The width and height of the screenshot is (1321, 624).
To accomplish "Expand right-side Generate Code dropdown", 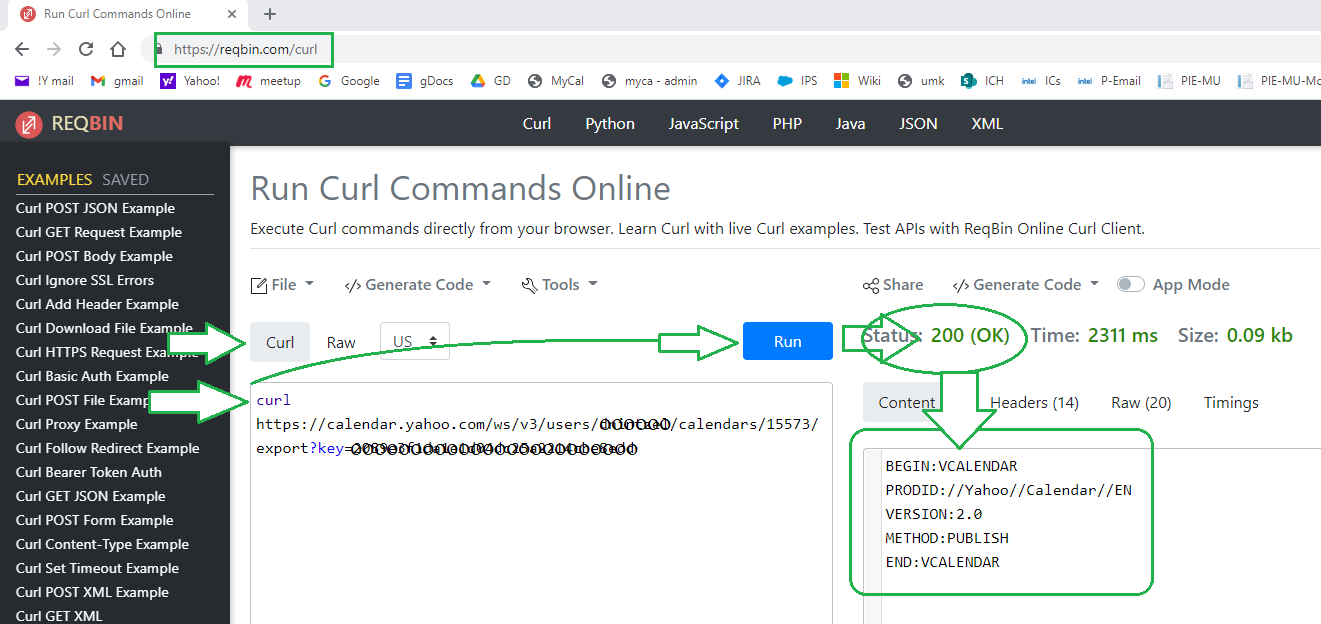I will [x=1026, y=285].
